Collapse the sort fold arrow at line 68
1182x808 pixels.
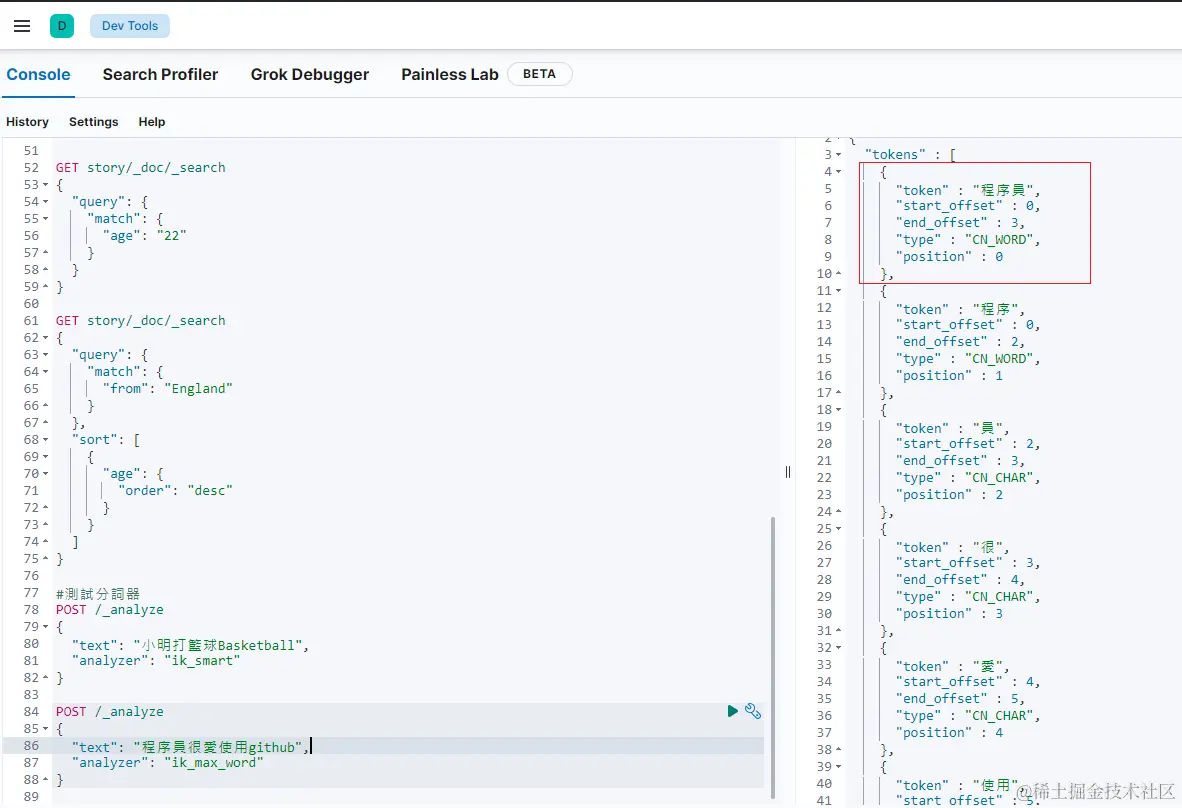tap(45, 439)
